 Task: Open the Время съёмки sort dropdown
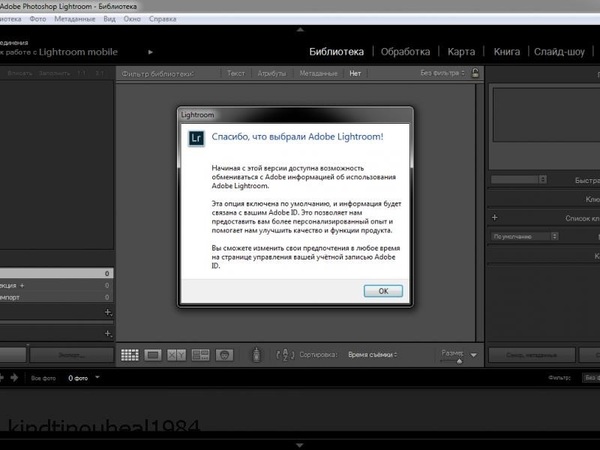[373, 355]
